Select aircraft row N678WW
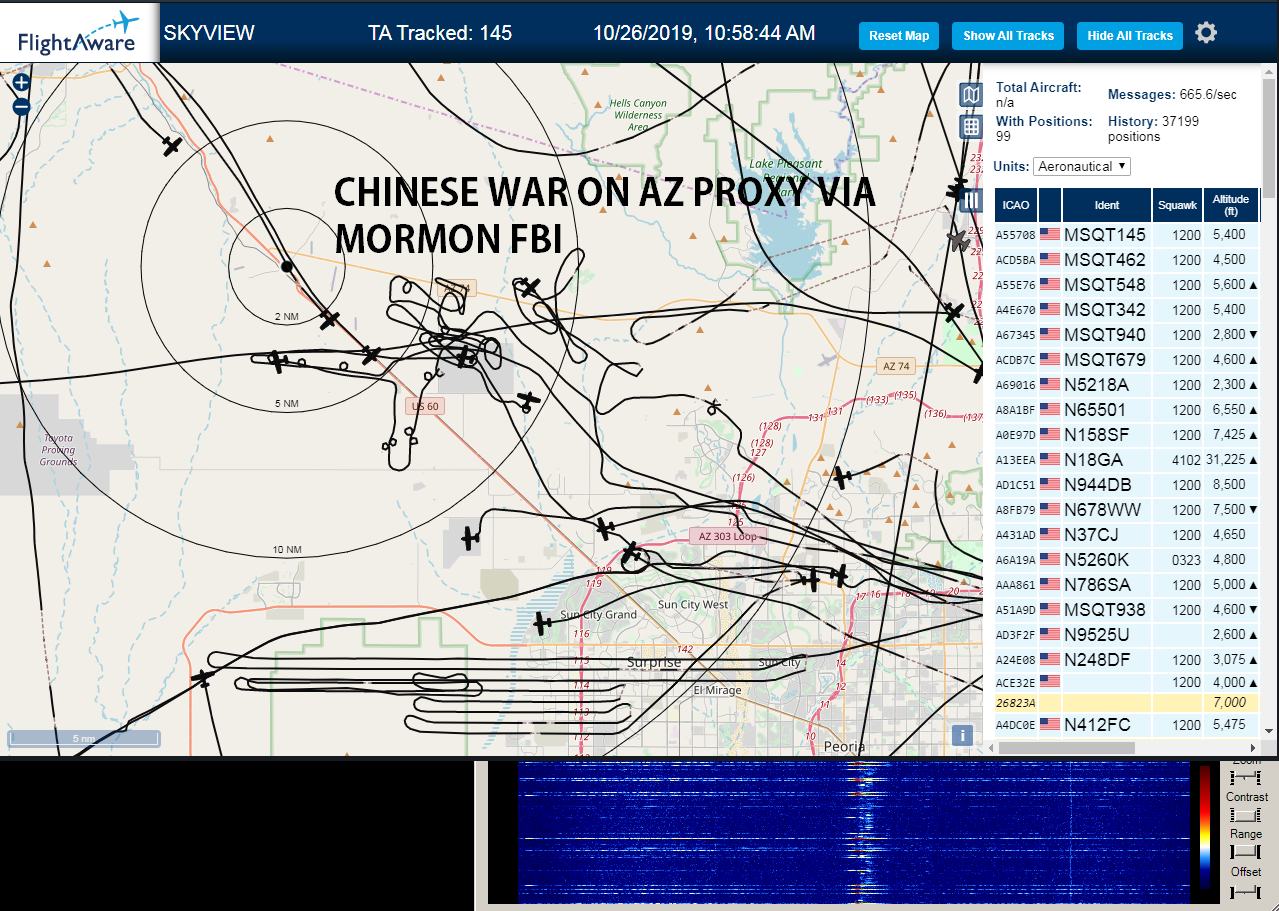Viewport: 1279px width, 911px height. (1126, 510)
